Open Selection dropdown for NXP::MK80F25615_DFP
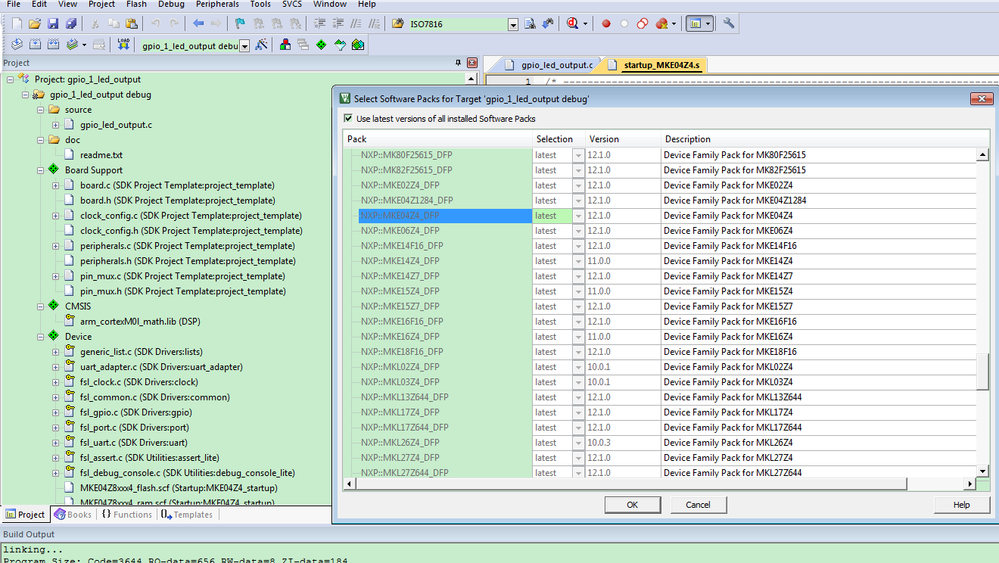This screenshot has width=999, height=563. pos(578,155)
